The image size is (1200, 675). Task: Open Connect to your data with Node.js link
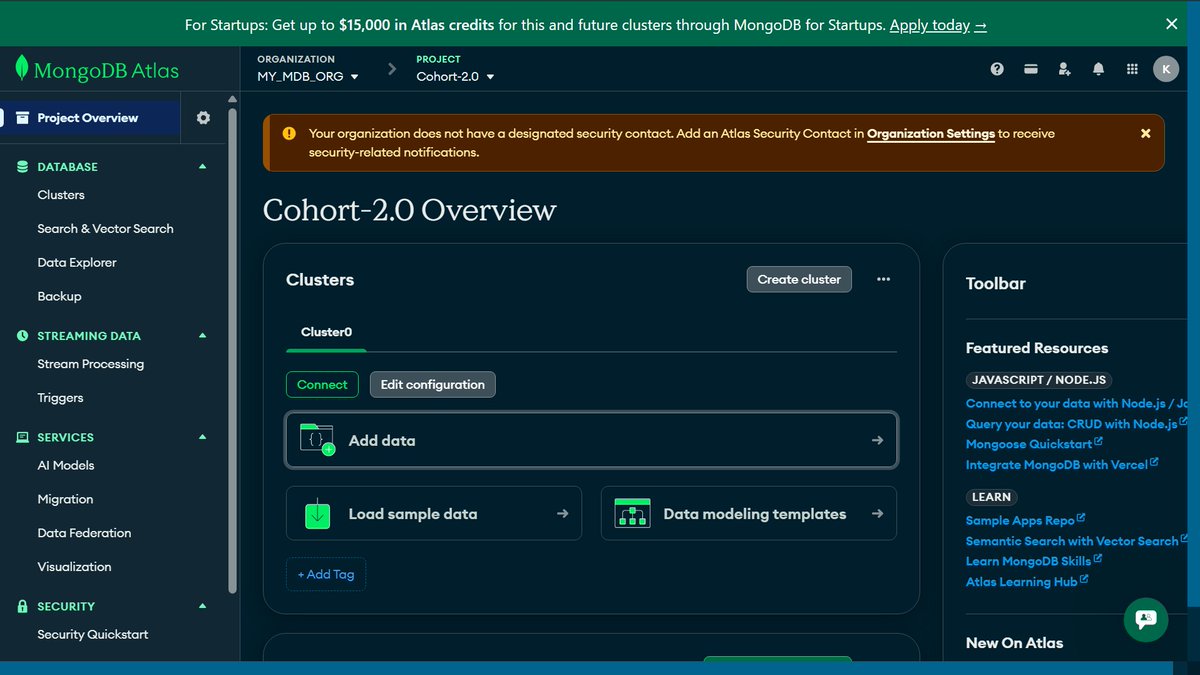[x=1077, y=404]
